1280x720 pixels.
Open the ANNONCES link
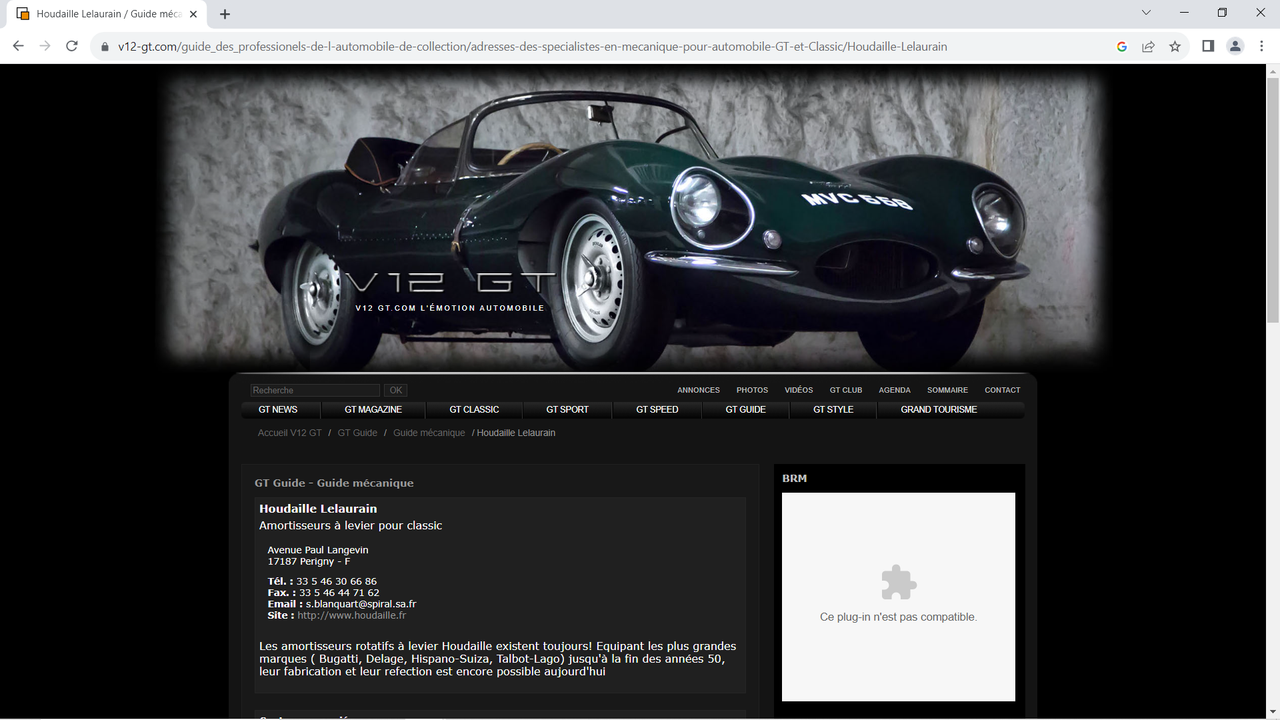698,390
